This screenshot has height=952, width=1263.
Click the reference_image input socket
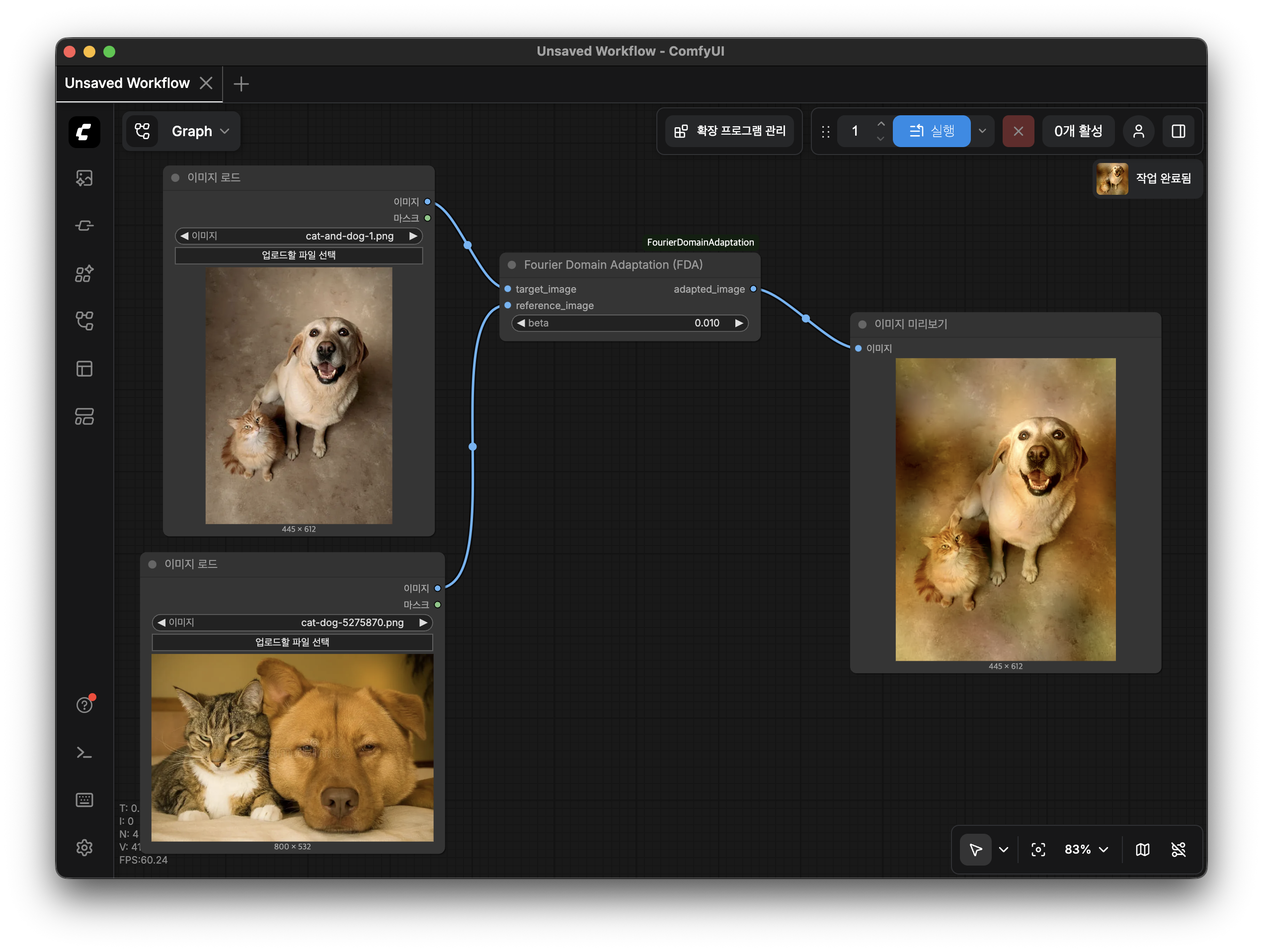[x=508, y=306]
